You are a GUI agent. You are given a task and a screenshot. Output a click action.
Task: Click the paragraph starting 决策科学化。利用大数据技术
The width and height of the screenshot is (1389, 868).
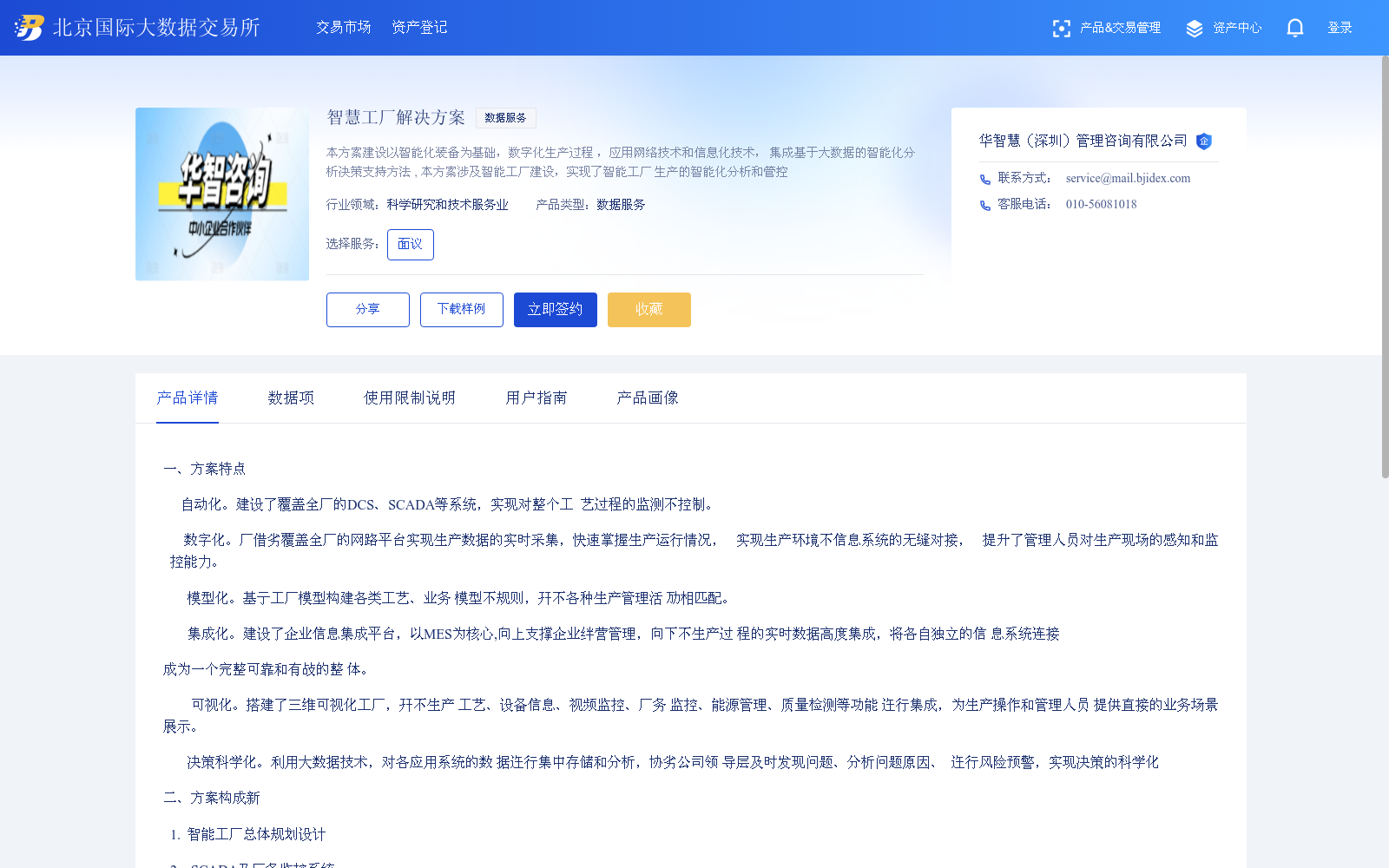click(x=673, y=762)
